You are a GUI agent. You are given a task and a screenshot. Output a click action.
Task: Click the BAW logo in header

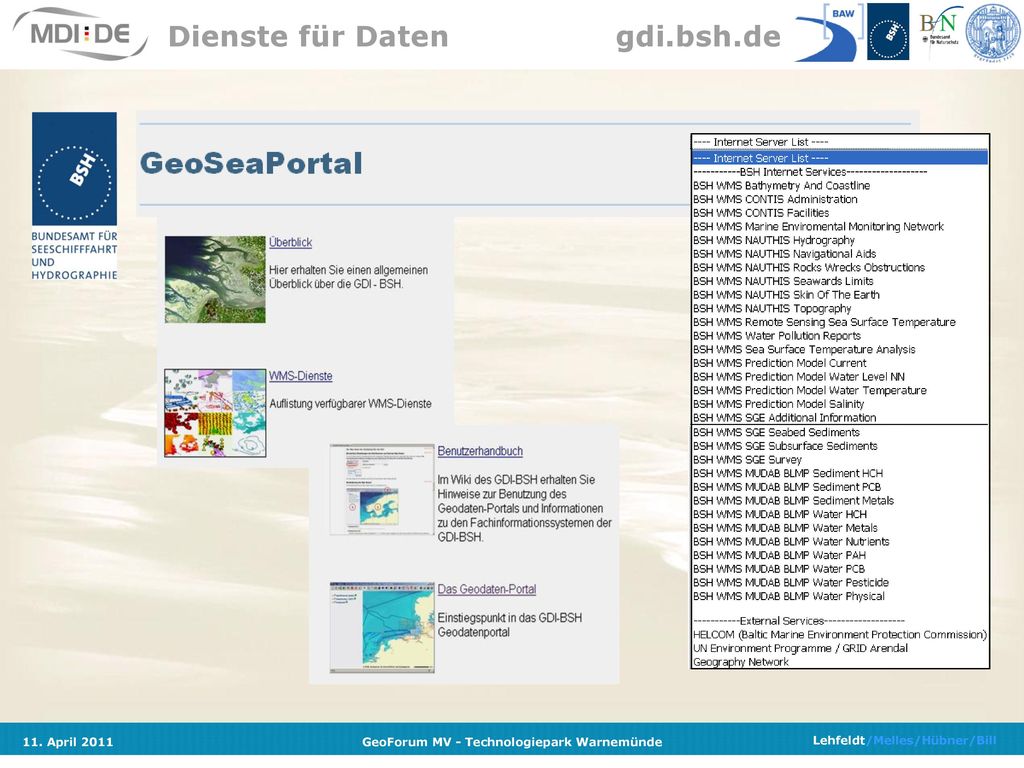[x=829, y=33]
